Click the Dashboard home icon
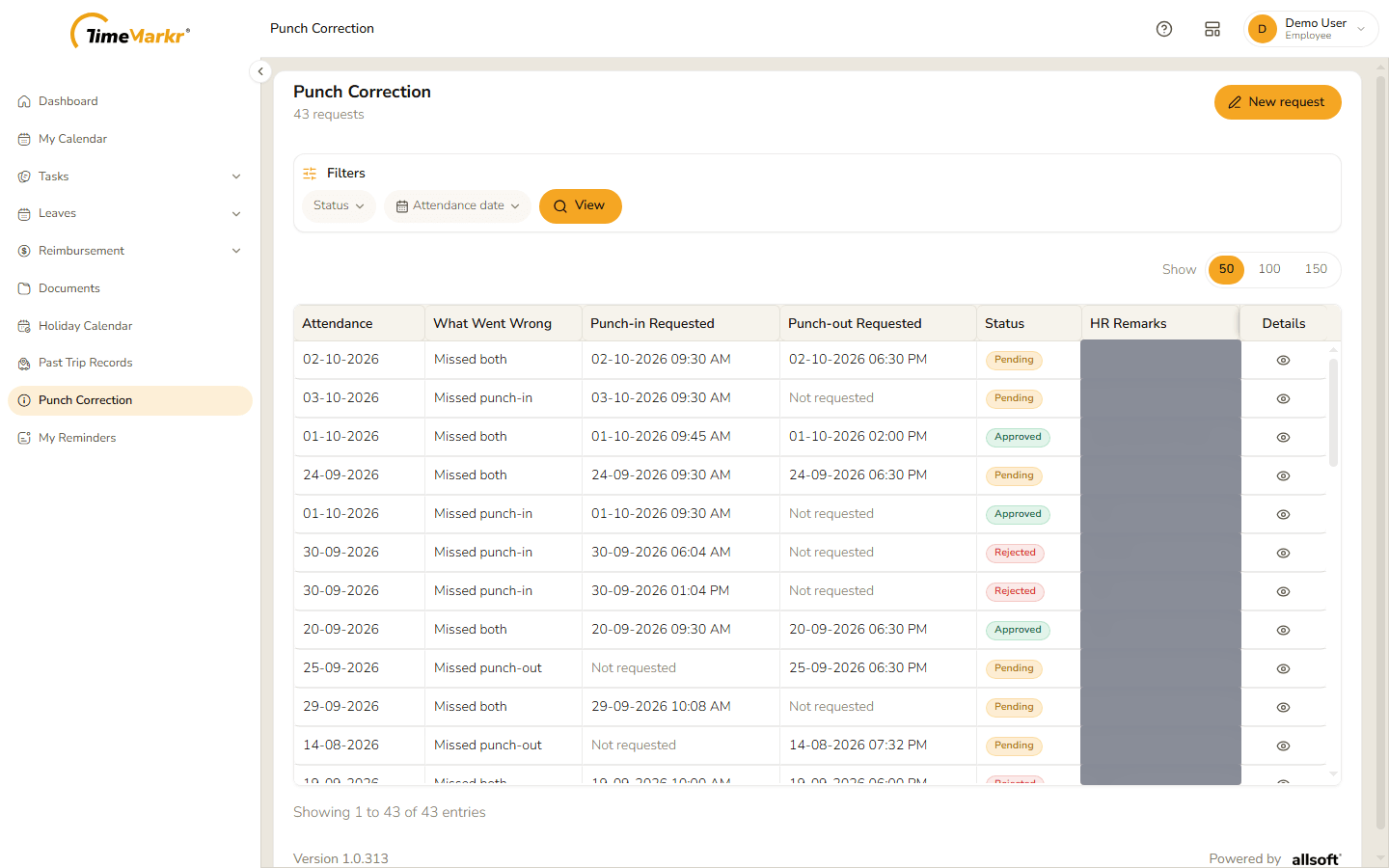This screenshot has height=868, width=1389. click(x=24, y=101)
